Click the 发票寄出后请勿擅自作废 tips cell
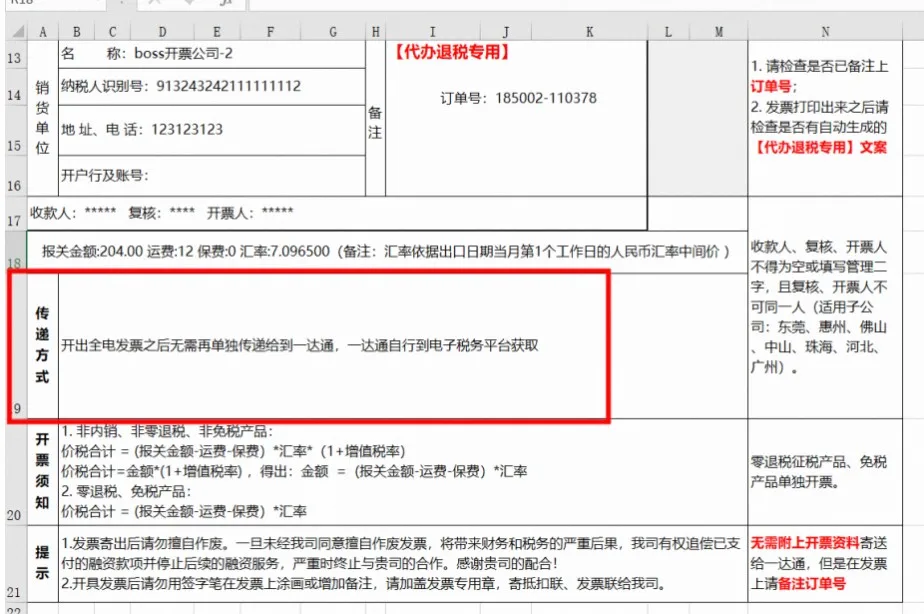The height and width of the screenshot is (614, 924). (x=402, y=563)
